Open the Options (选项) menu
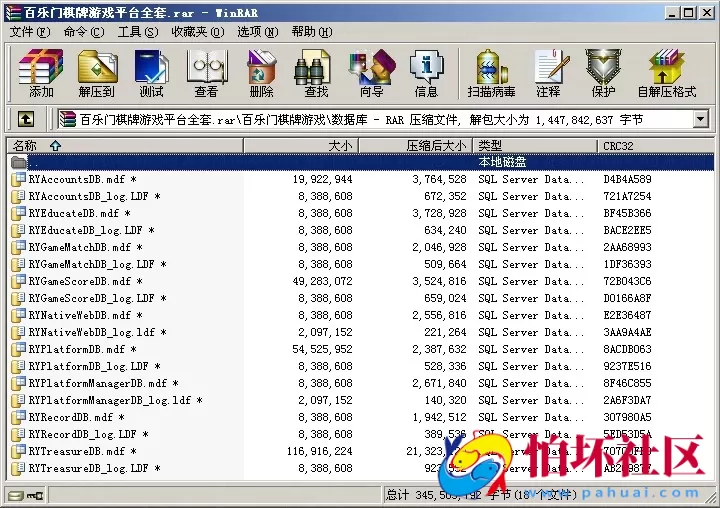720x508 pixels. (258, 32)
